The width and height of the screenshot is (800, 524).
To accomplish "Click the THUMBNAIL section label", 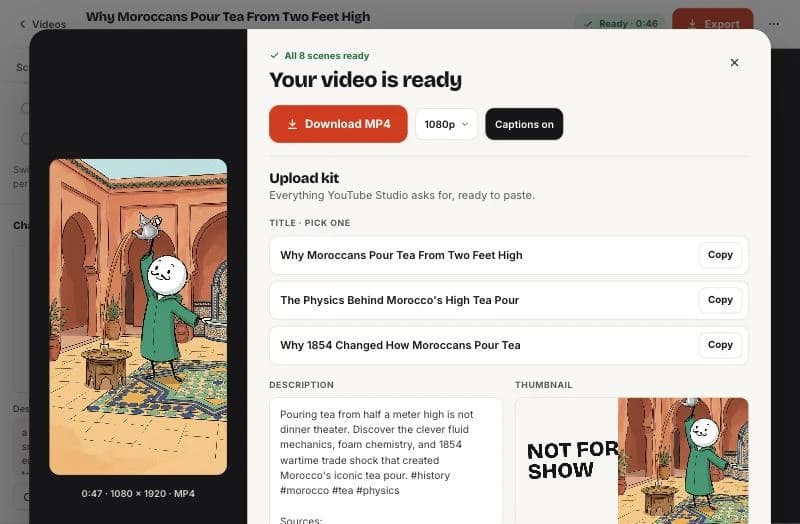I will (x=544, y=385).
